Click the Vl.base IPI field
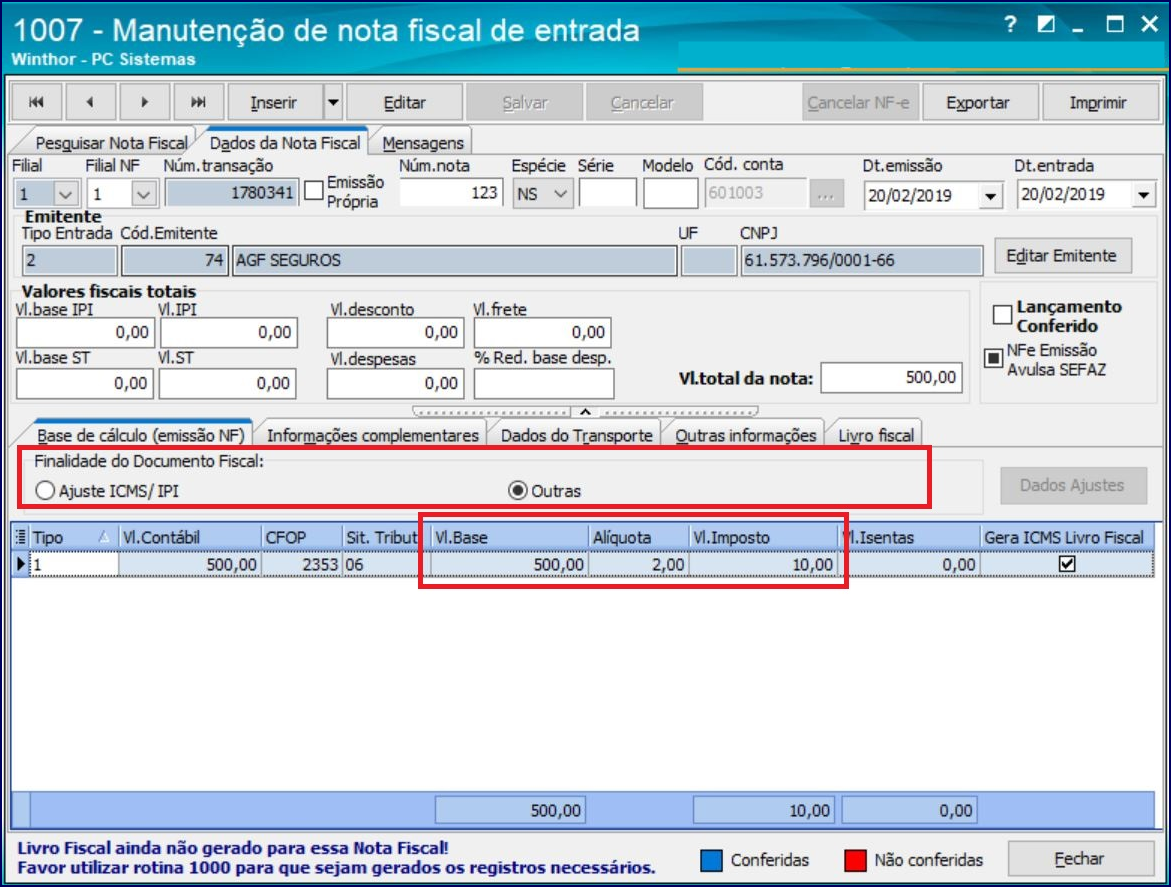The width and height of the screenshot is (1171, 887). point(85,332)
